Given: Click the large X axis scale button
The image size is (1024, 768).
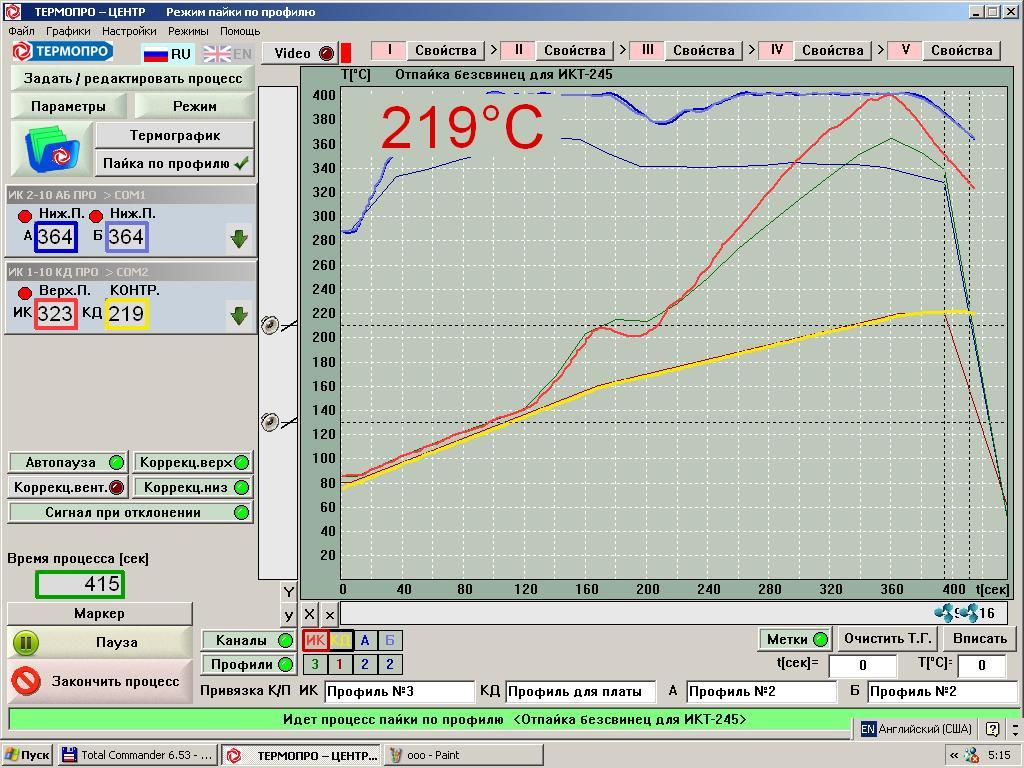Looking at the screenshot, I should point(310,615).
